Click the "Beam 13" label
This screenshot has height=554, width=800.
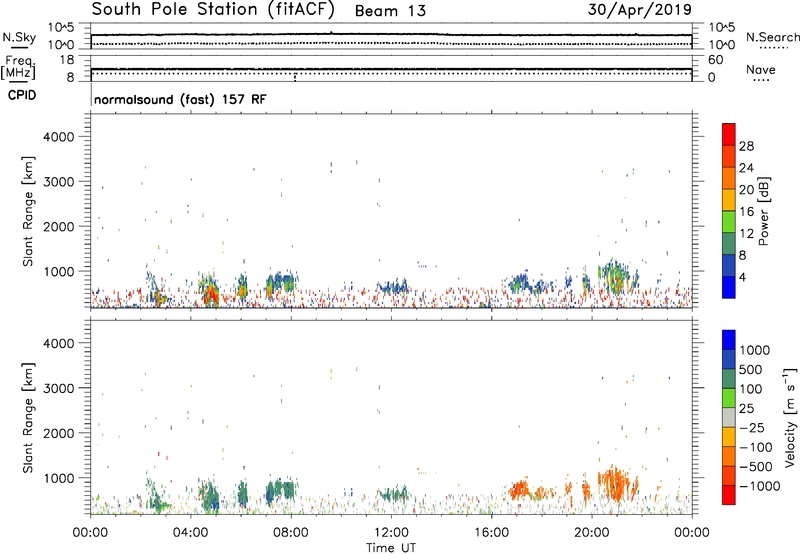390,11
